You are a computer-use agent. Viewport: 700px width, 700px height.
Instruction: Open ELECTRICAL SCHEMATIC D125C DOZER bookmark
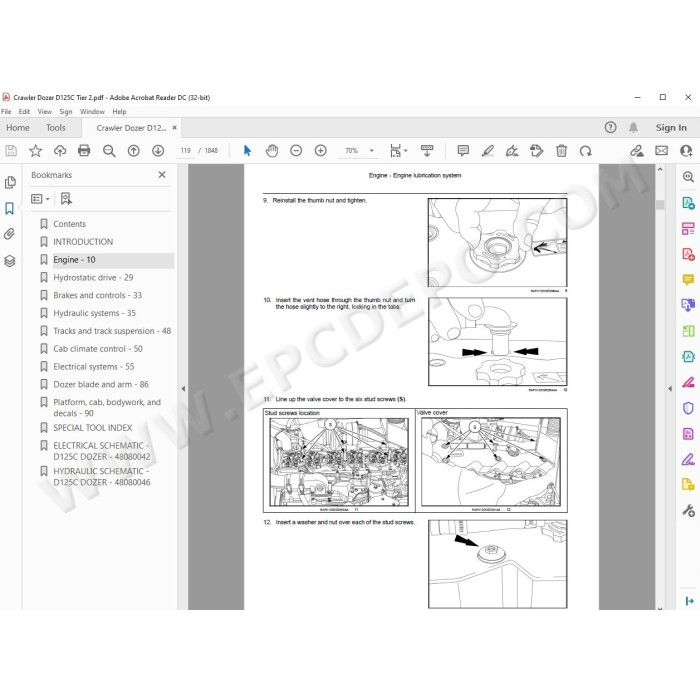click(102, 451)
